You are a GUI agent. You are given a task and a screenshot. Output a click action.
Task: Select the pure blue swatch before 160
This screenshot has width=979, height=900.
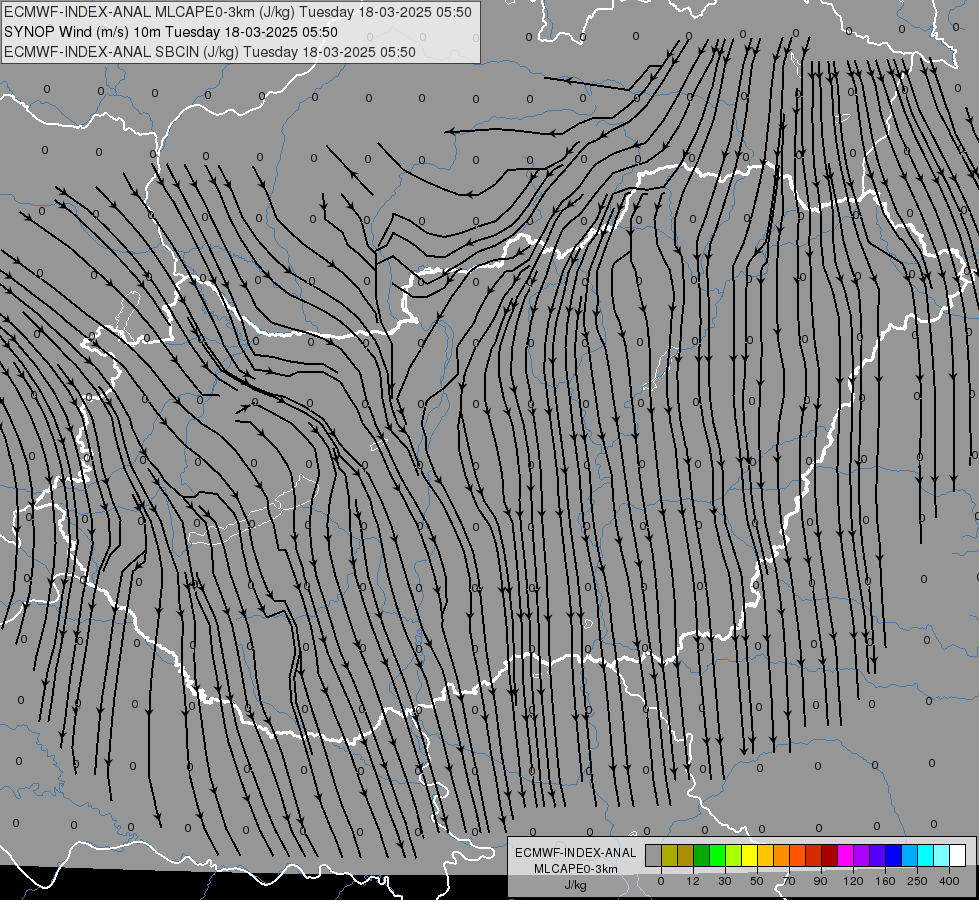[893, 855]
